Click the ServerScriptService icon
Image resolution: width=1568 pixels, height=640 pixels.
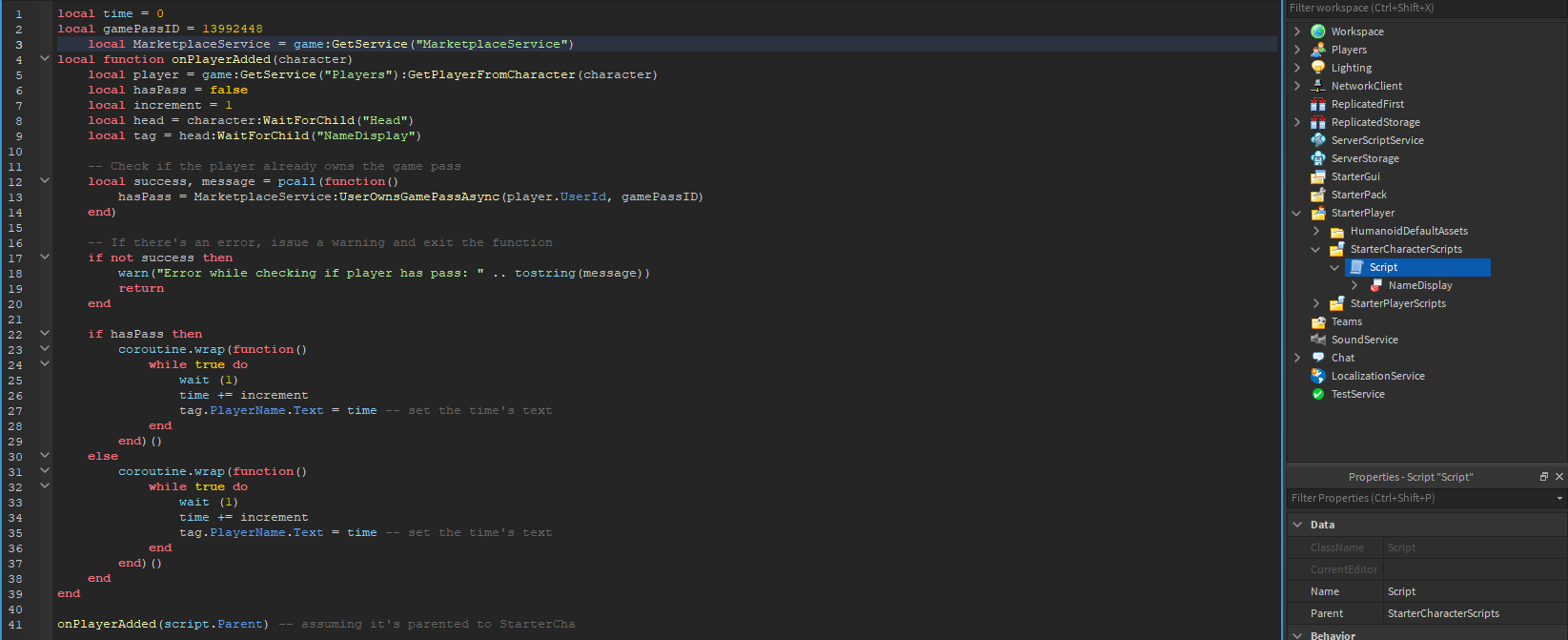click(1317, 140)
